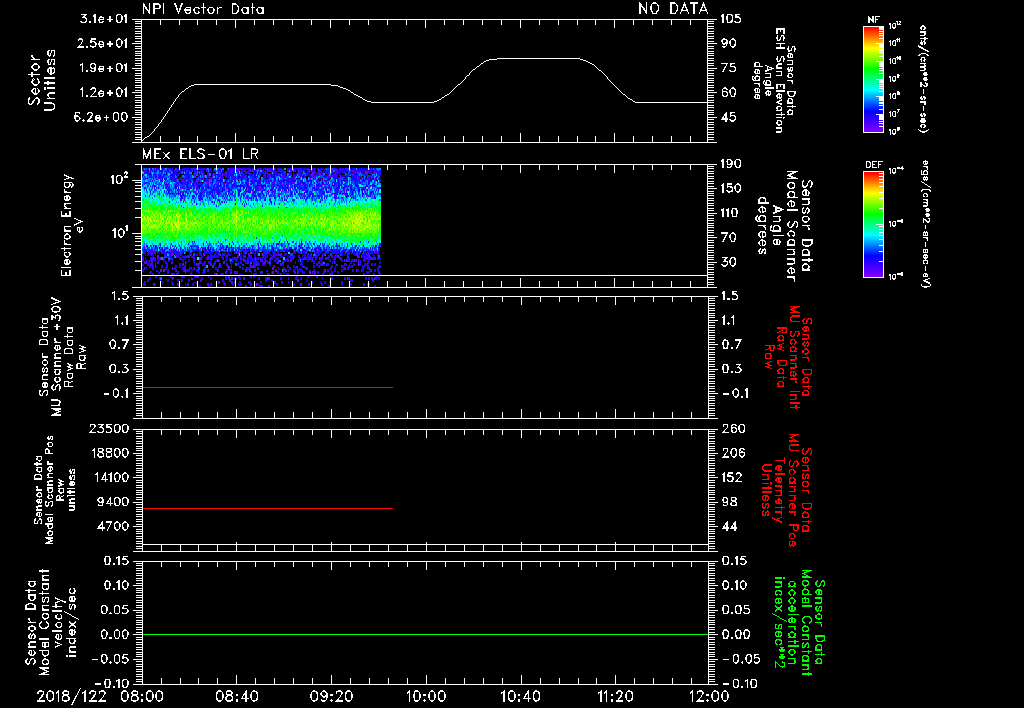Image resolution: width=1024 pixels, height=708 pixels.
Task: Click the '206' telemetry axis tick
Action: [731, 453]
